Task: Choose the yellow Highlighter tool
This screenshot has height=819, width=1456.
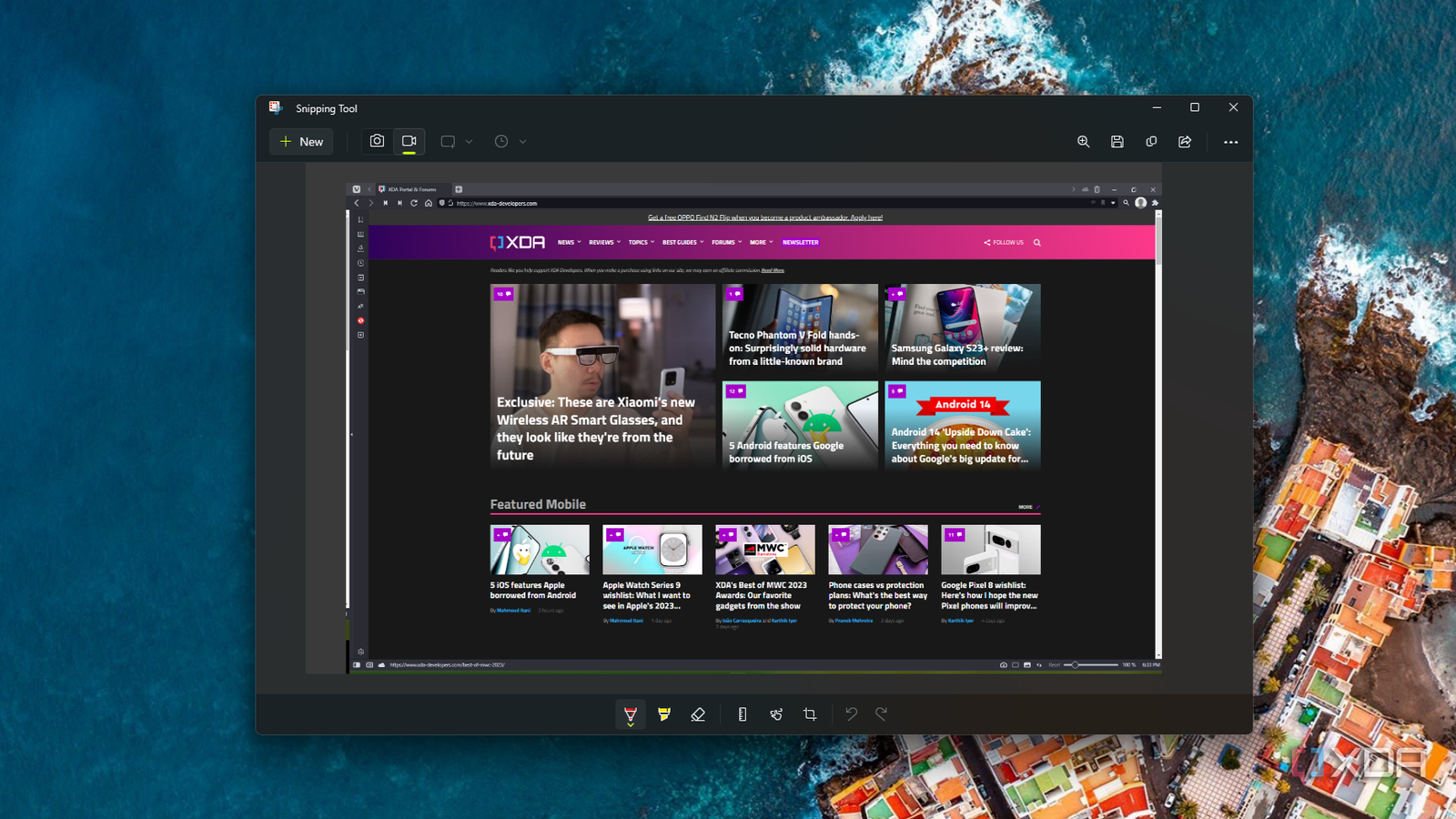Action: click(664, 714)
